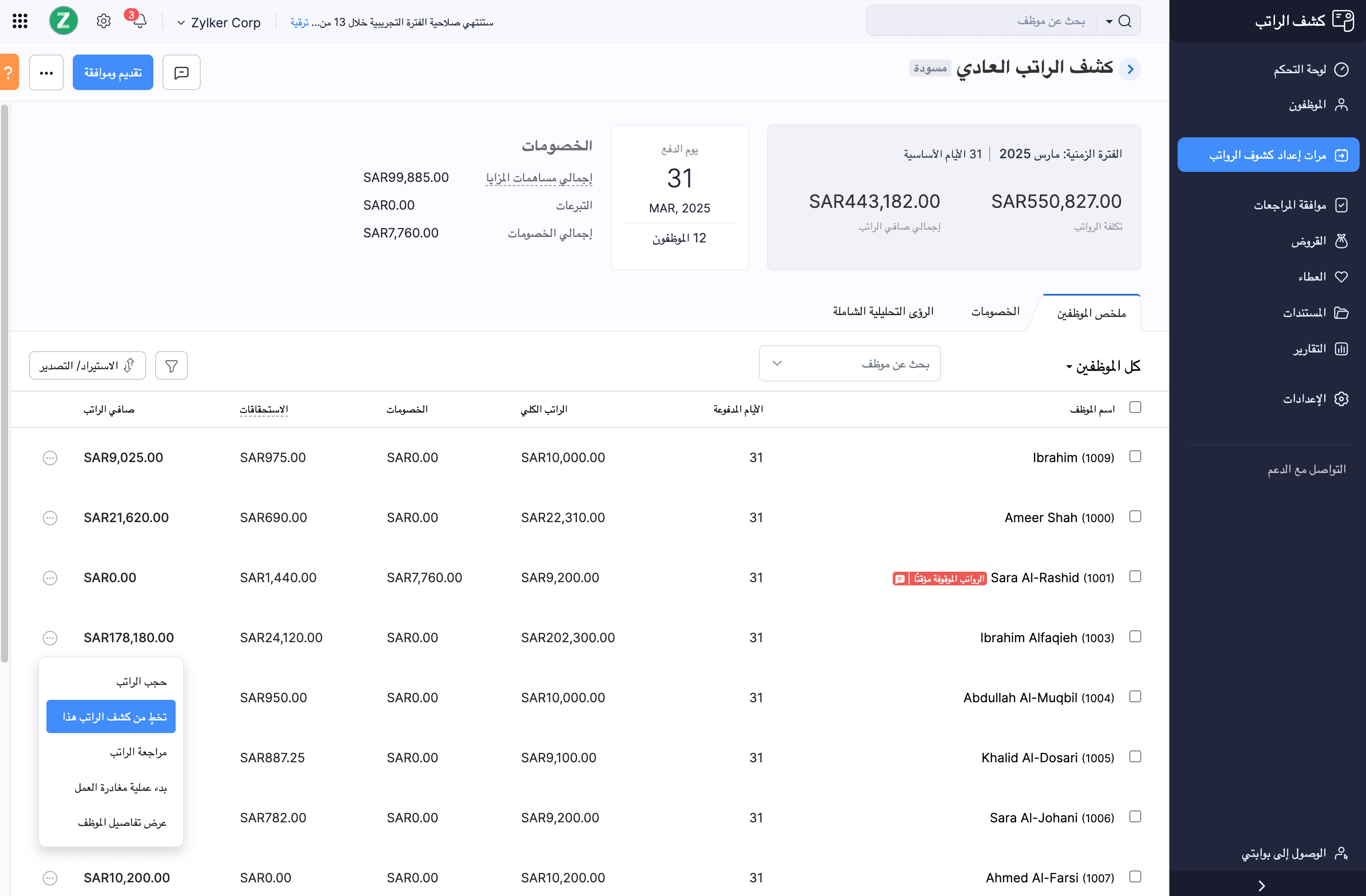Open the apps grid launcher icon
The width and height of the screenshot is (1366, 896).
tap(20, 22)
